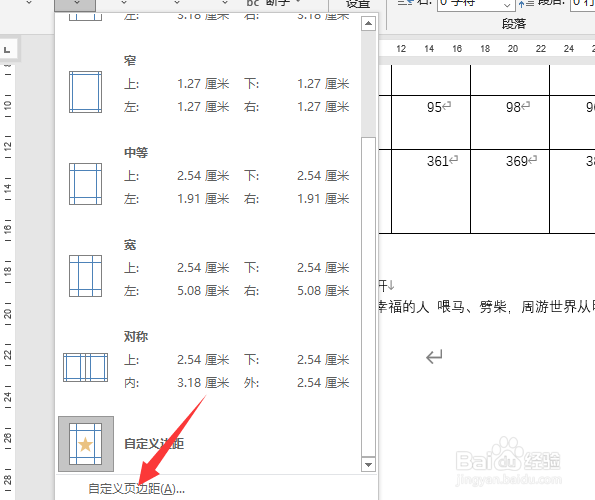Select the 中等 (Moderate) margin preset icon
Viewport: 595px width, 500px height.
85,184
